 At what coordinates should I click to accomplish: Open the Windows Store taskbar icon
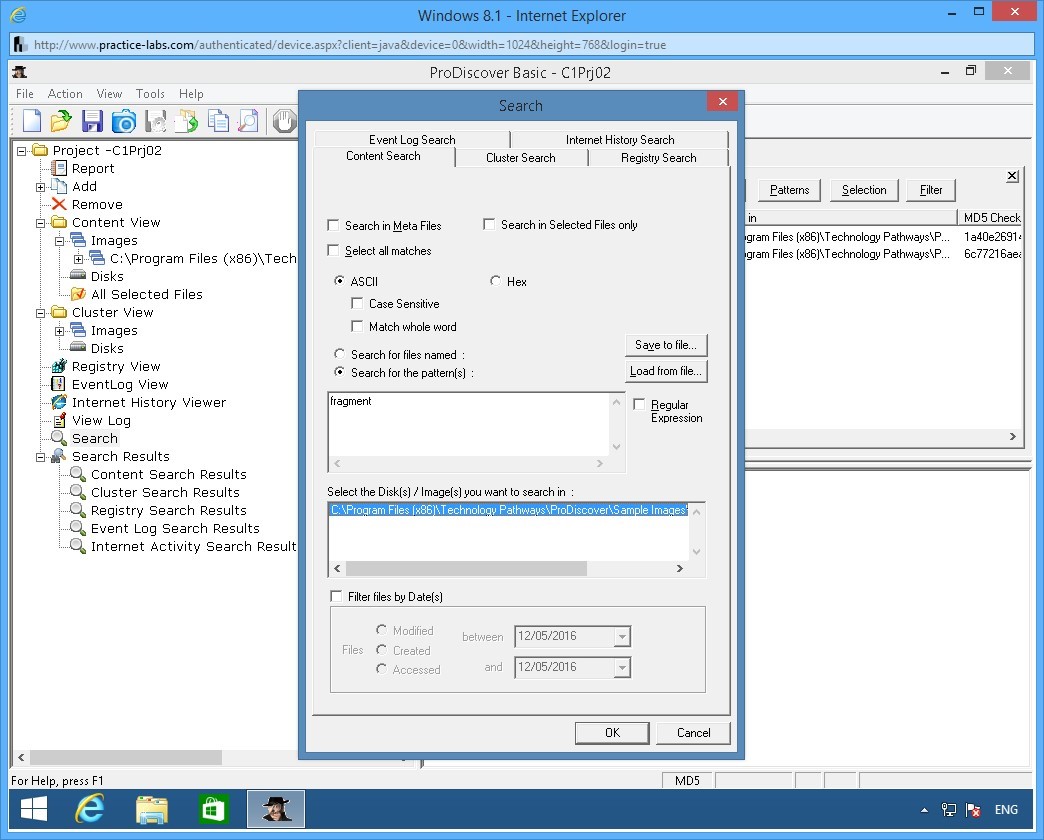point(212,809)
